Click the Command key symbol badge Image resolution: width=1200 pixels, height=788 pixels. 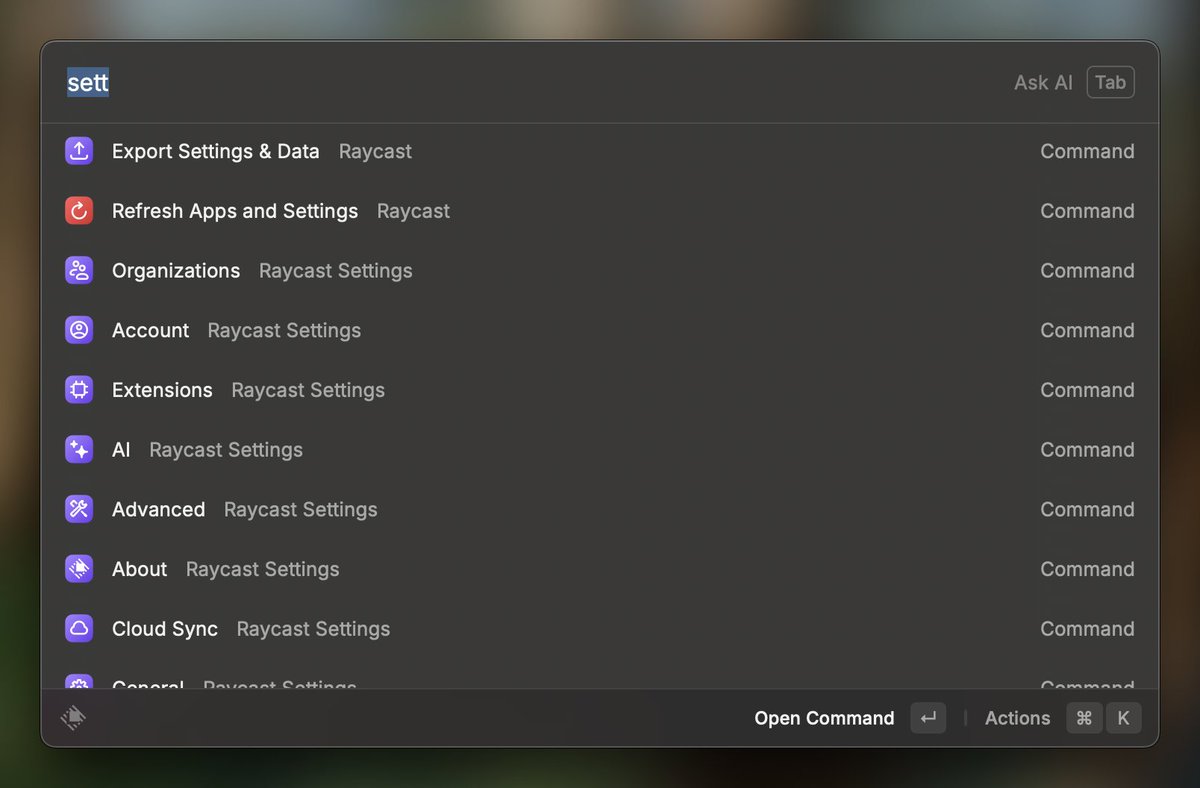(1085, 718)
